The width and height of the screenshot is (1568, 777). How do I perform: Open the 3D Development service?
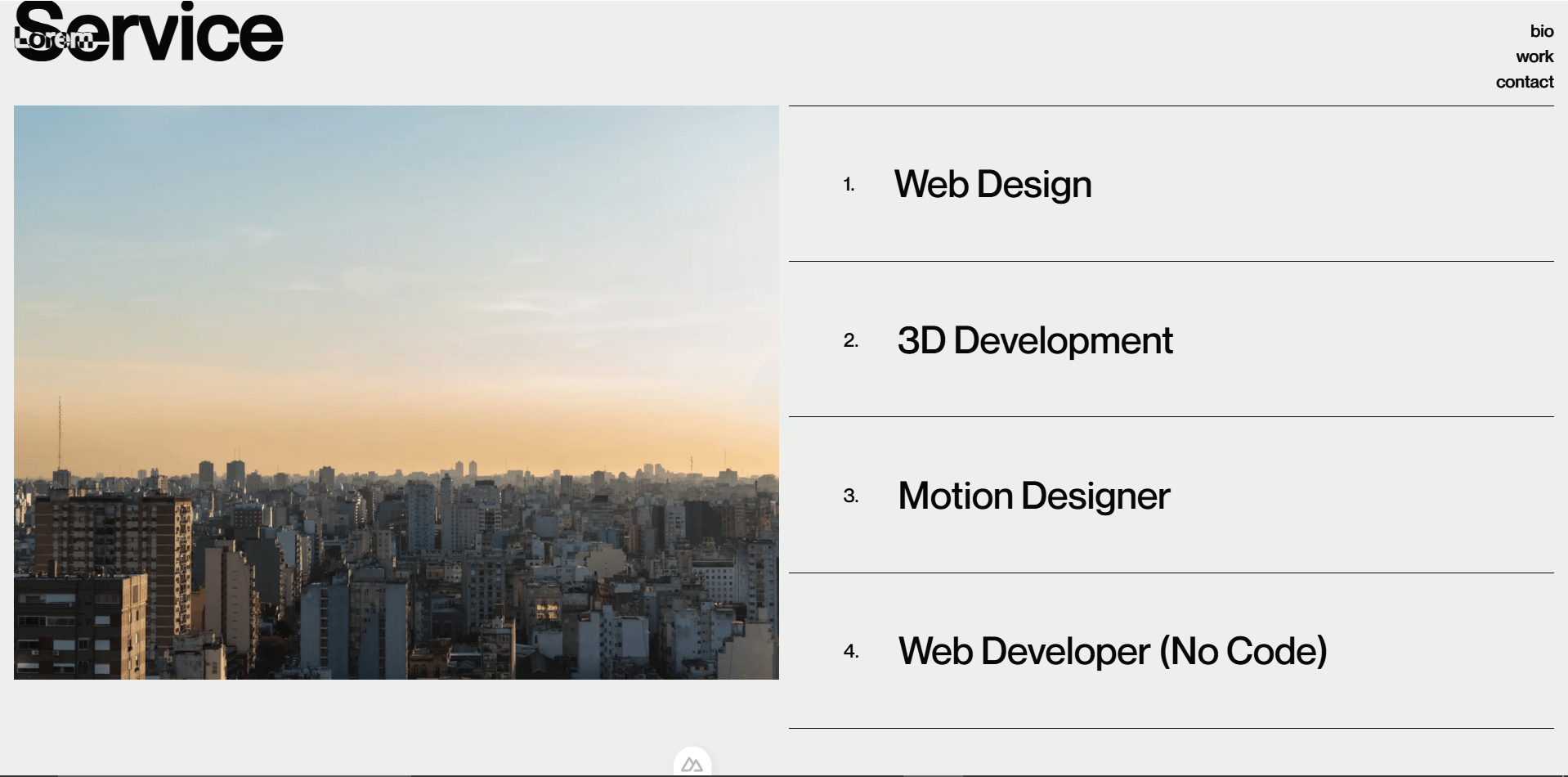(1034, 340)
